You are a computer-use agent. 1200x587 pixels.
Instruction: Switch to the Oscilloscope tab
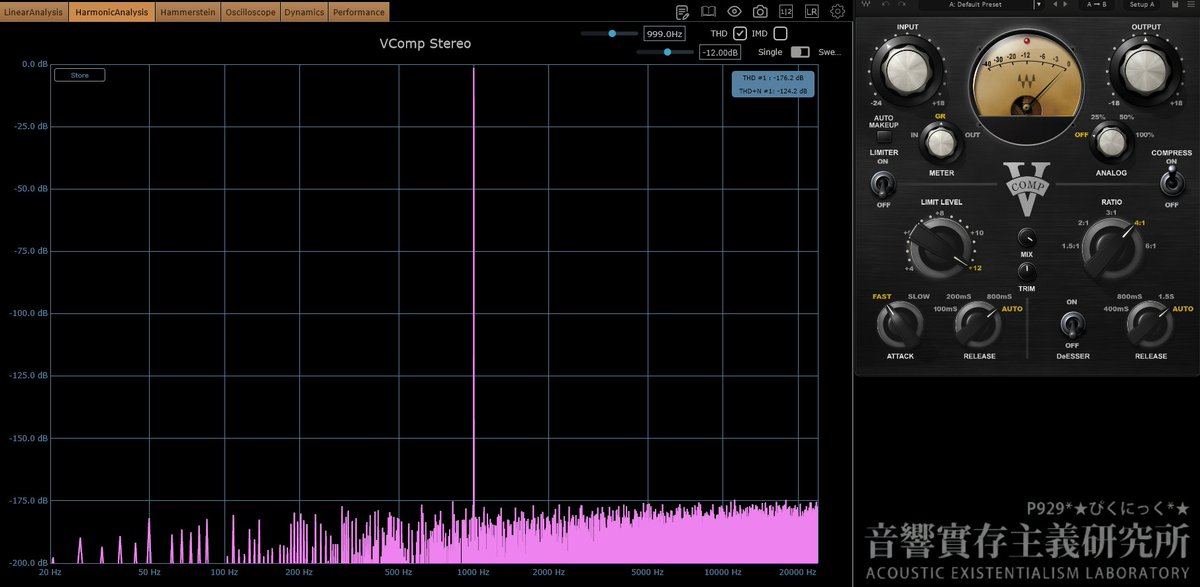250,12
